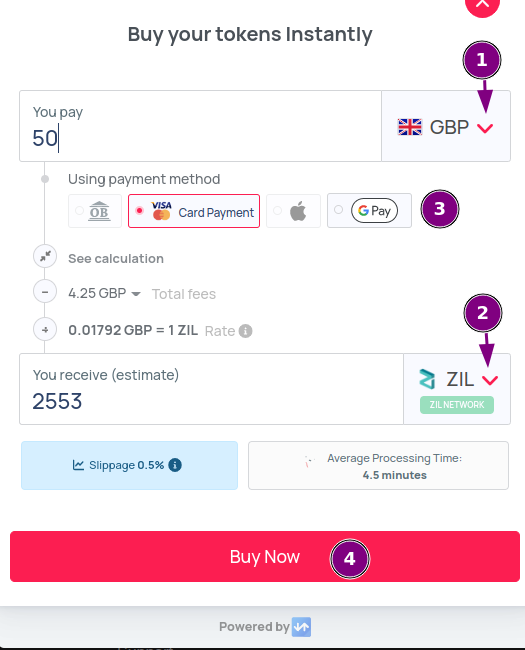This screenshot has width=525, height=650.
Task: Select the Open Banking payment method
Action: tap(95, 211)
